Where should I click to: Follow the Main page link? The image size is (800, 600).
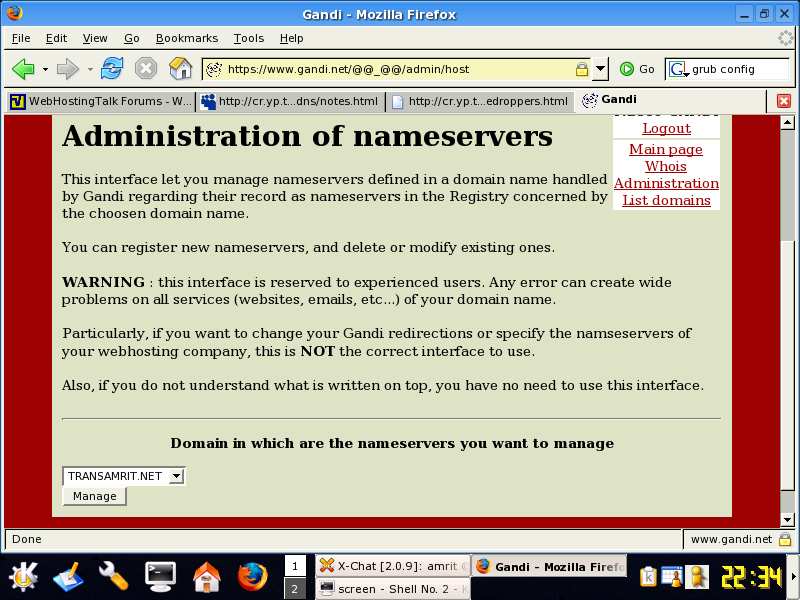pos(666,149)
